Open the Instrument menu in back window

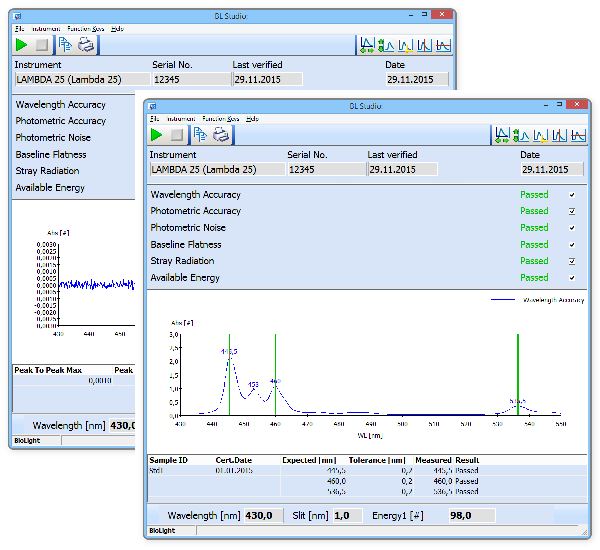[46, 29]
